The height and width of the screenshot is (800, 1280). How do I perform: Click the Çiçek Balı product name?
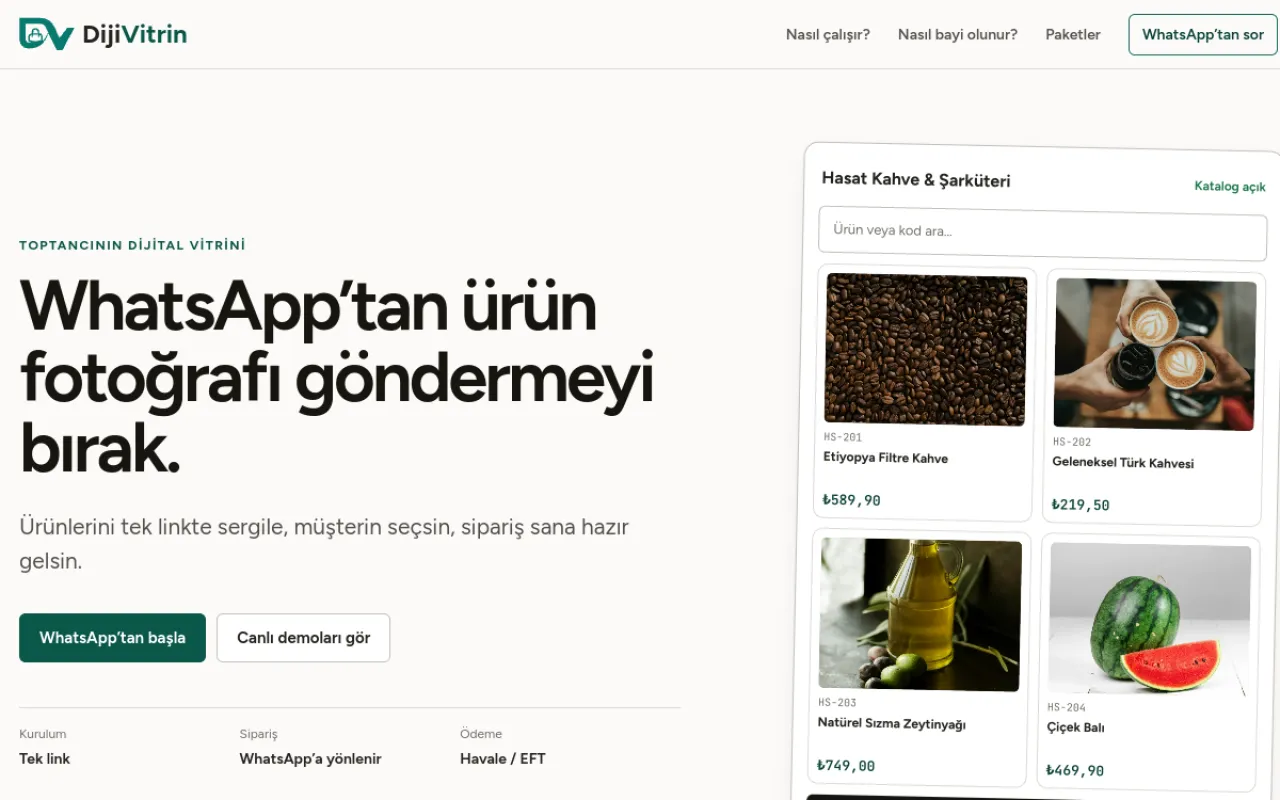click(1076, 728)
